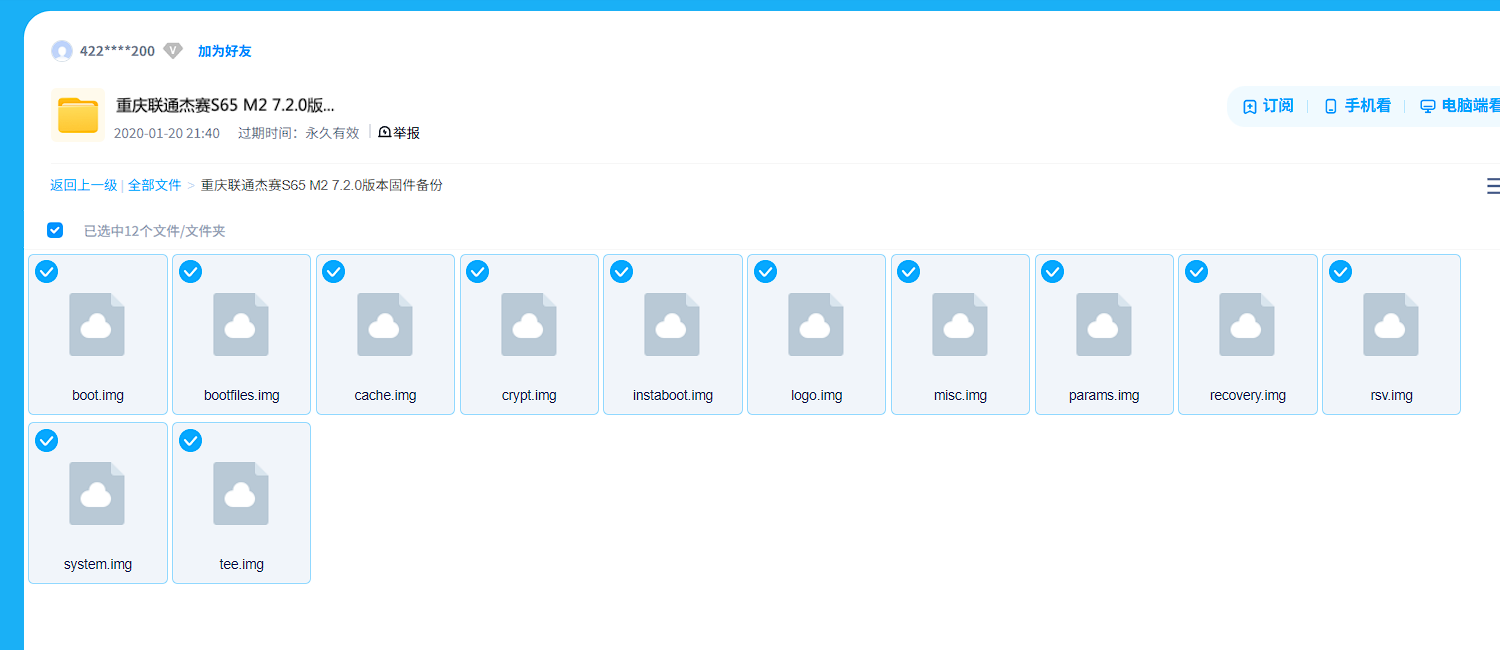
Task: Click the system.img file name
Action: click(x=98, y=564)
